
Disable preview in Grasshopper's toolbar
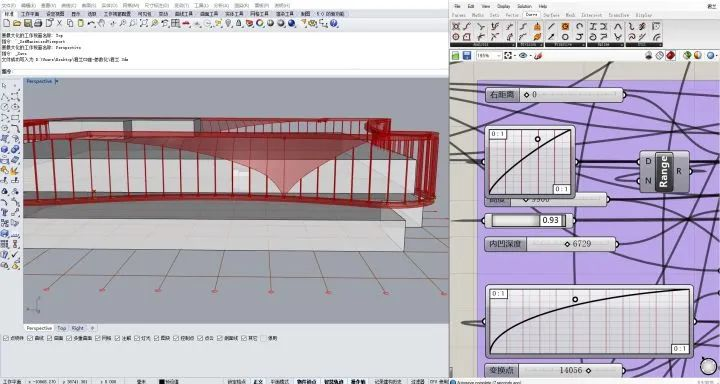[649, 56]
